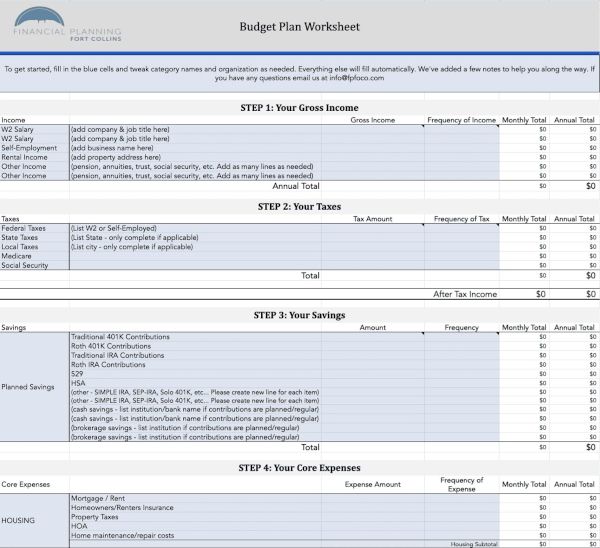Select the Self-Employment business name cell
This screenshot has height=548, width=600.
(196, 148)
